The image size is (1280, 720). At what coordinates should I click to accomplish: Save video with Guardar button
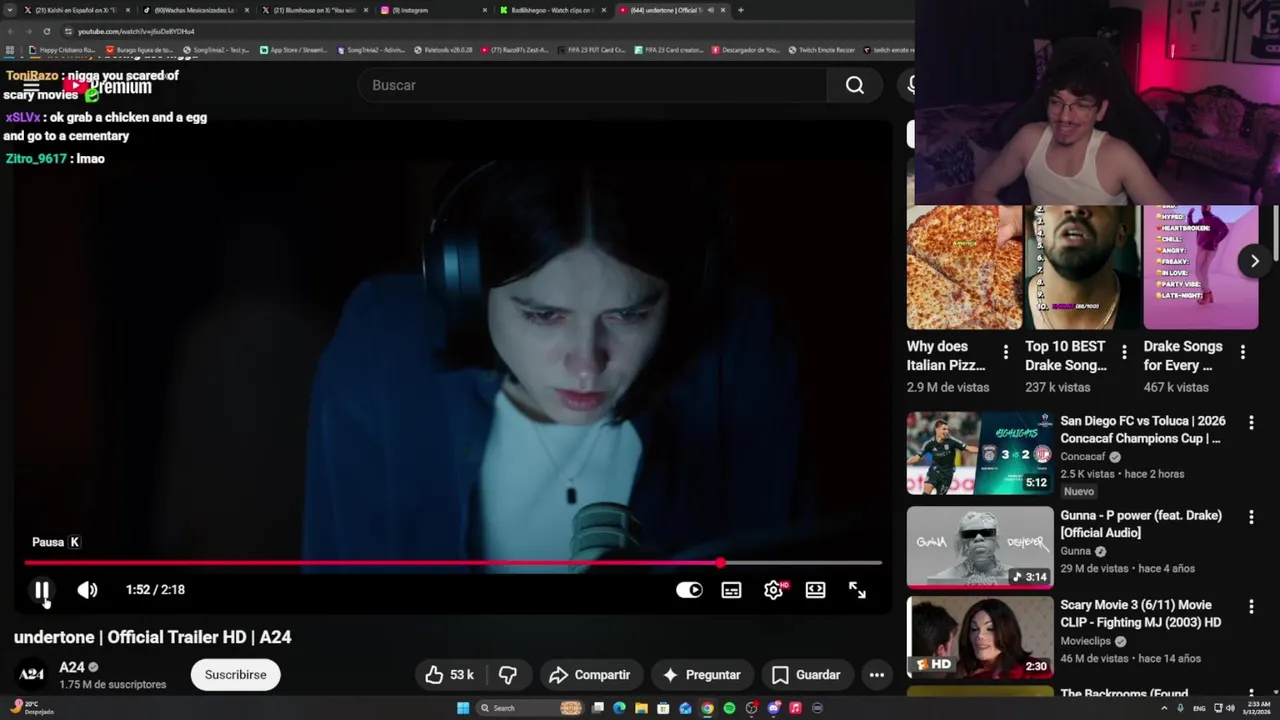(806, 675)
